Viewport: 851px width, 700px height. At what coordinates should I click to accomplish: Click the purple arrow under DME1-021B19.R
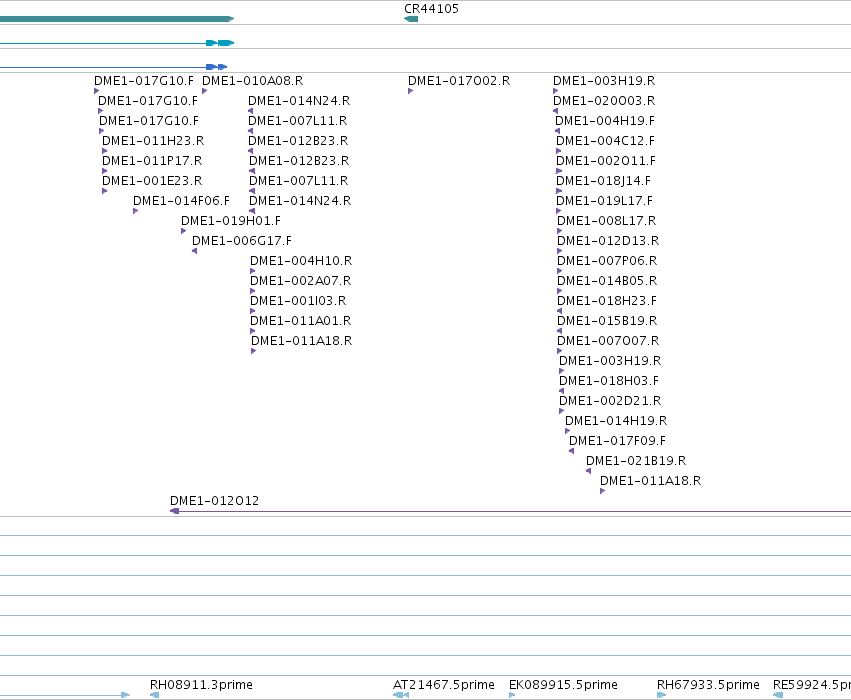pyautogui.click(x=588, y=471)
